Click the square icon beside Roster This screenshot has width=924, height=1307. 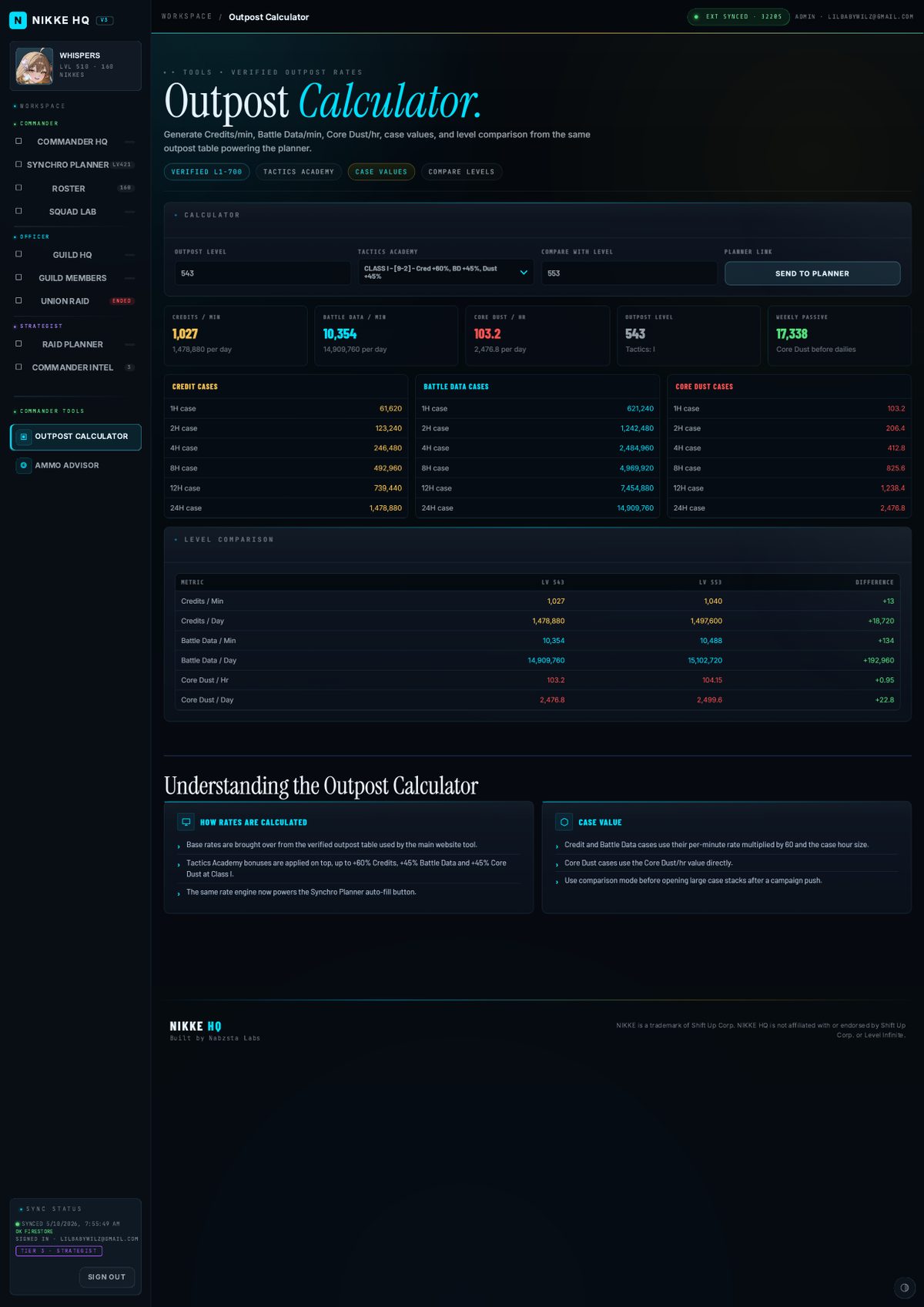(x=18, y=188)
